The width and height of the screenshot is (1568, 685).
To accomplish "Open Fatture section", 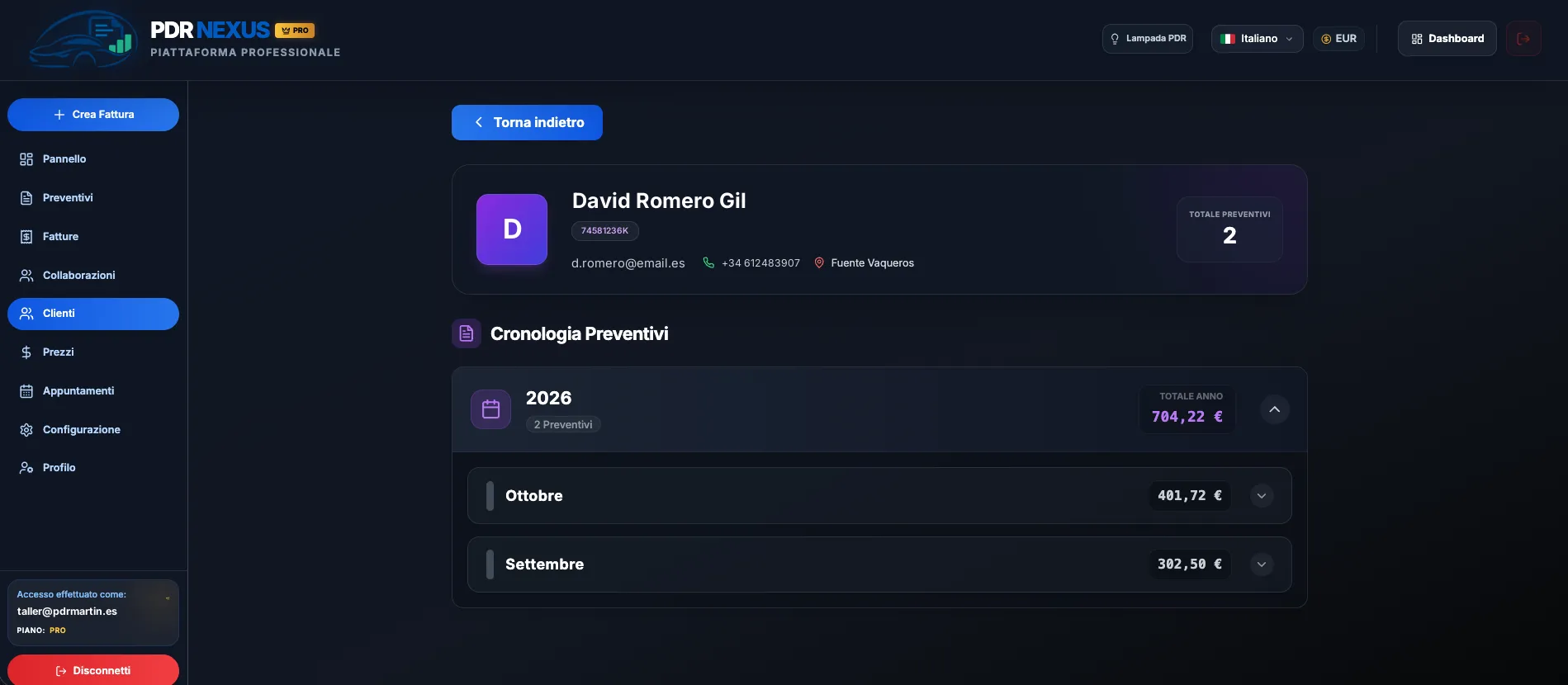I will (93, 237).
